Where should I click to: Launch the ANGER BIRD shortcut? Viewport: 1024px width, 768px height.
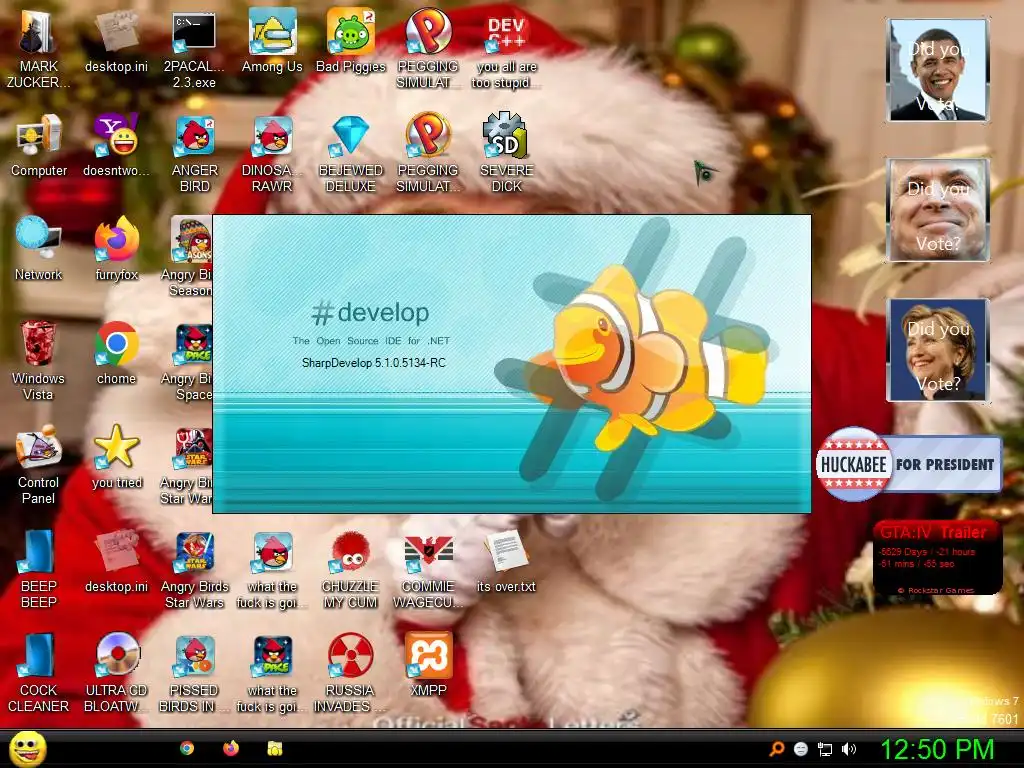[194, 153]
